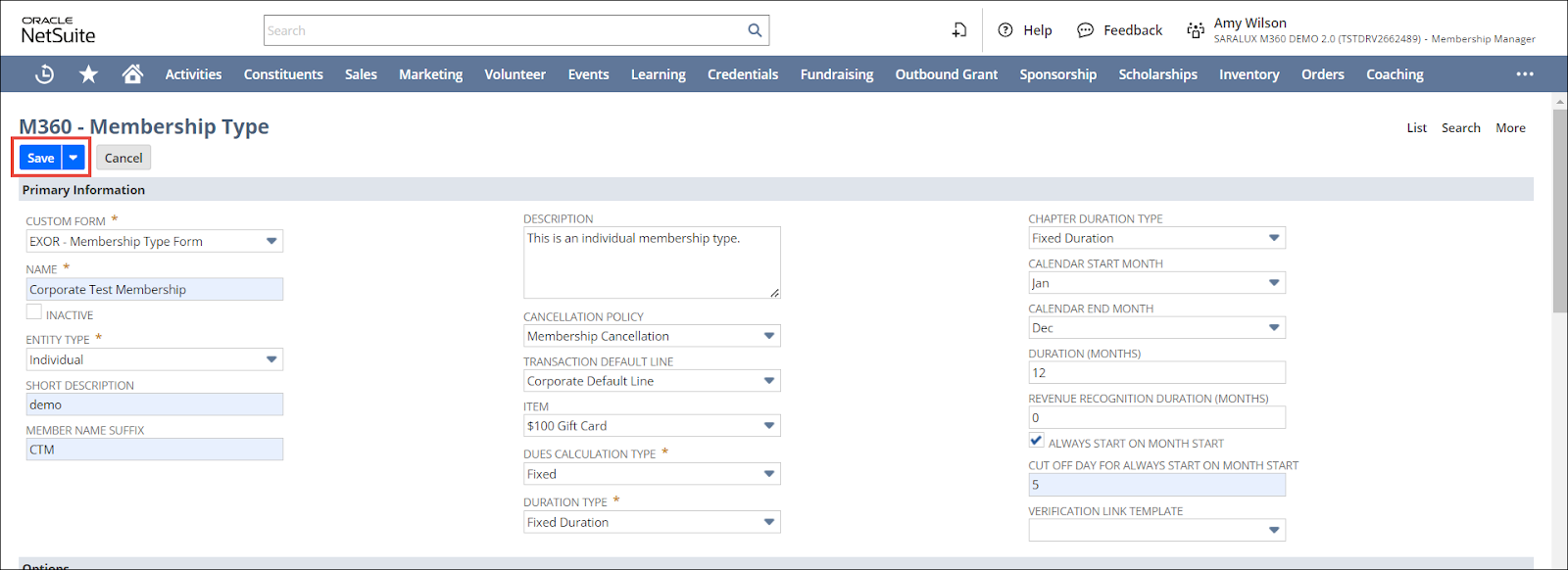Click the search magnifier icon
1568x570 pixels.
(x=755, y=30)
